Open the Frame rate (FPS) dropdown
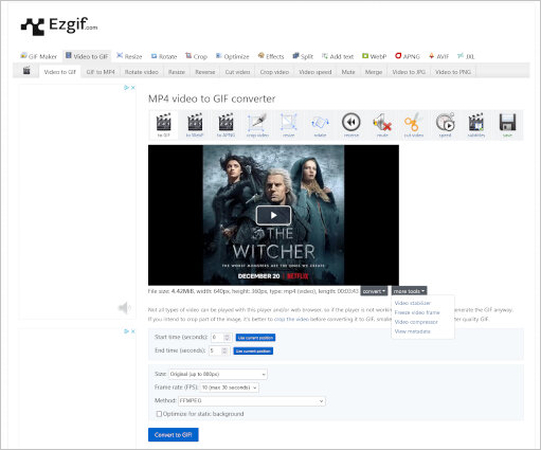 (x=229, y=388)
